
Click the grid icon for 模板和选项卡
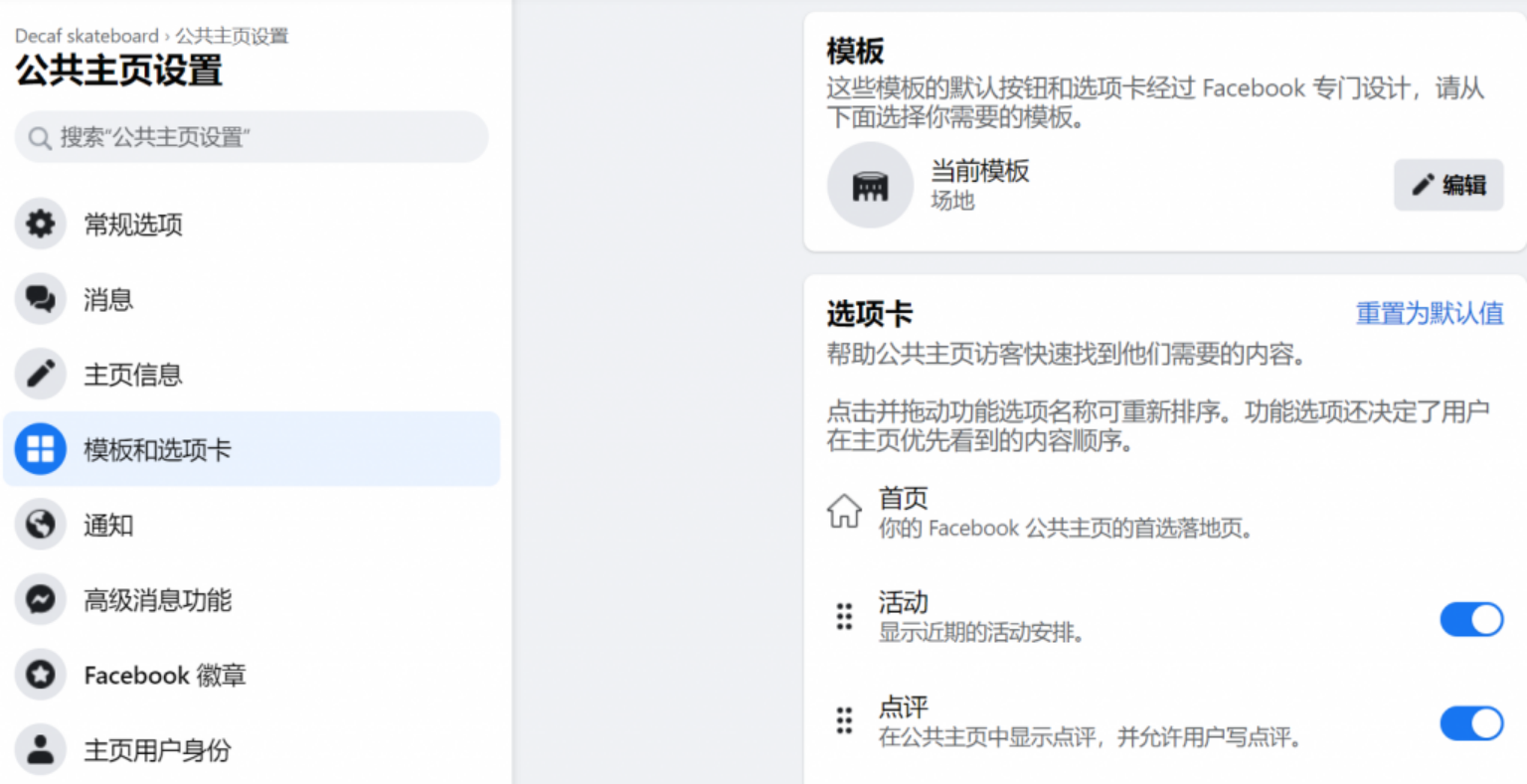click(x=40, y=449)
